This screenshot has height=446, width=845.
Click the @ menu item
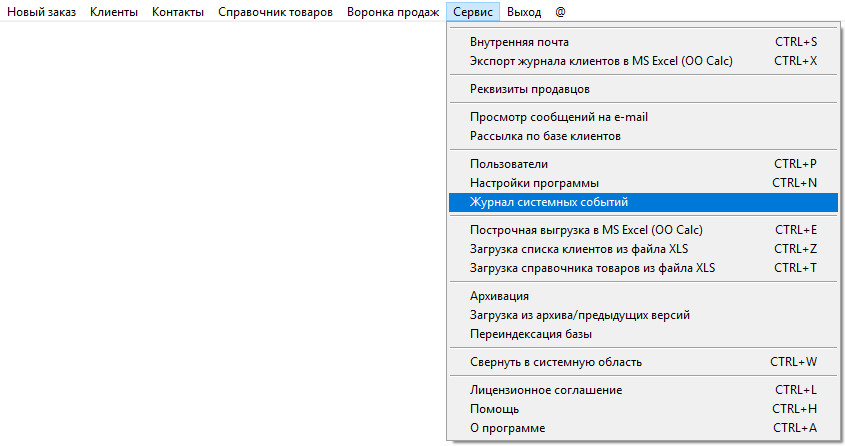560,12
